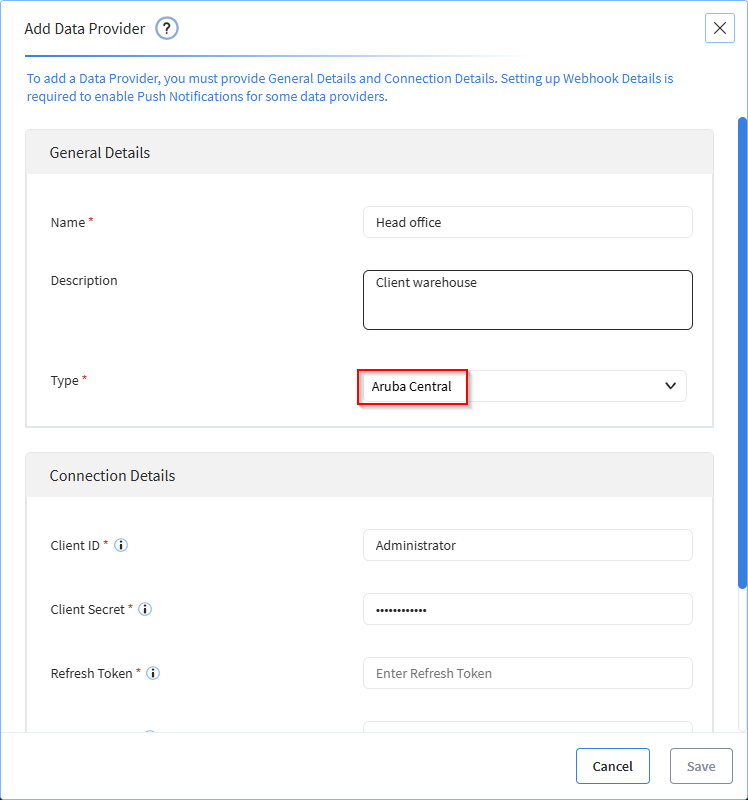Open the help icon beside Add Data Provider
Viewport: 748px width, 800px height.
point(167,29)
